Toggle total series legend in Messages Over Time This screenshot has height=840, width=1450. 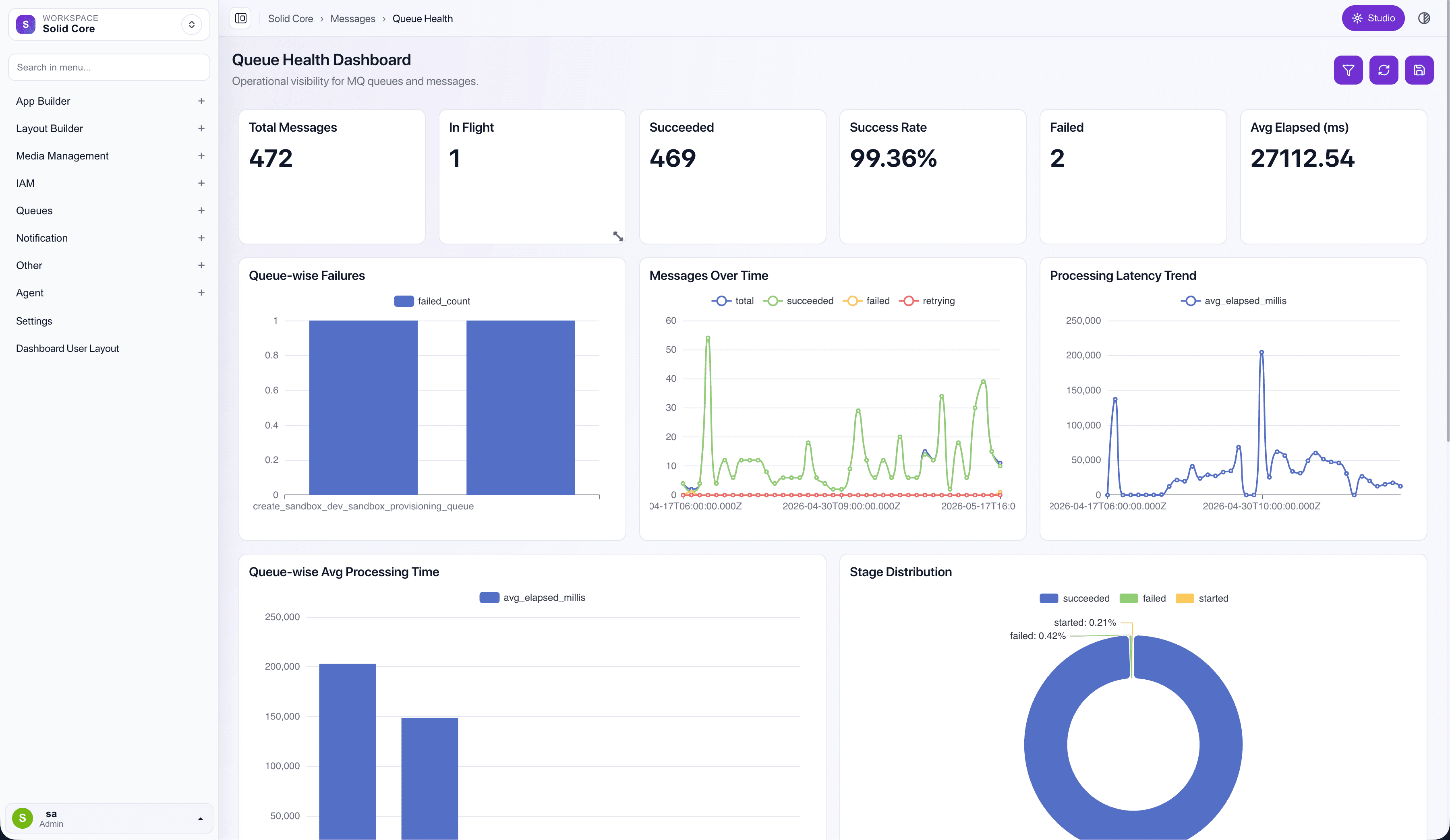(x=733, y=301)
